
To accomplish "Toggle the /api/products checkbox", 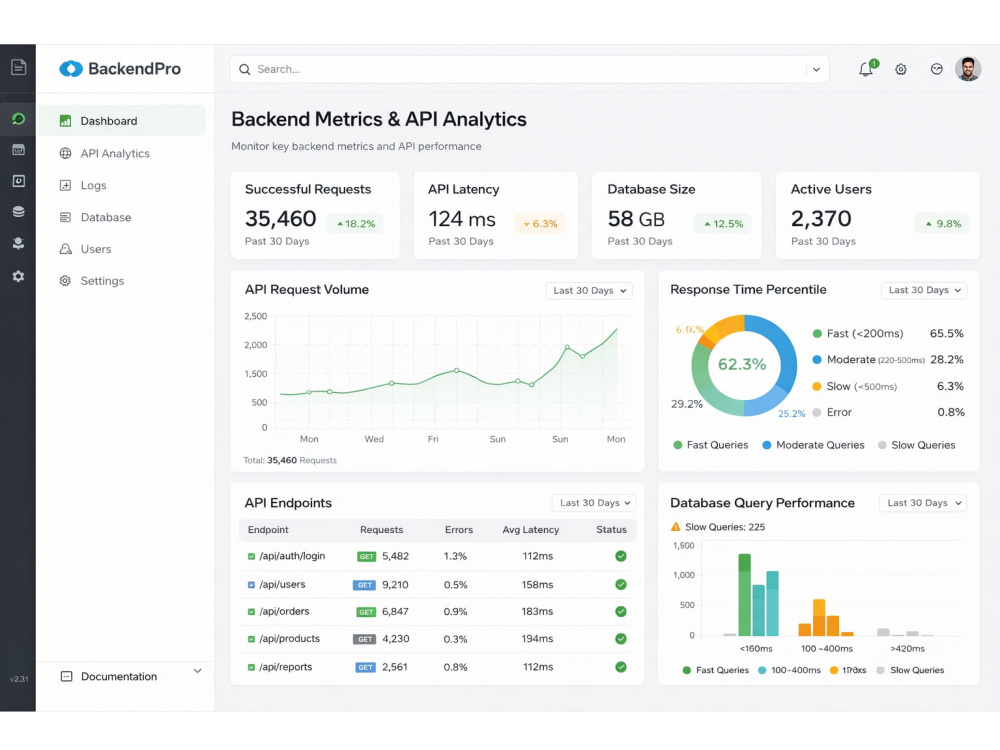I will pyautogui.click(x=251, y=639).
